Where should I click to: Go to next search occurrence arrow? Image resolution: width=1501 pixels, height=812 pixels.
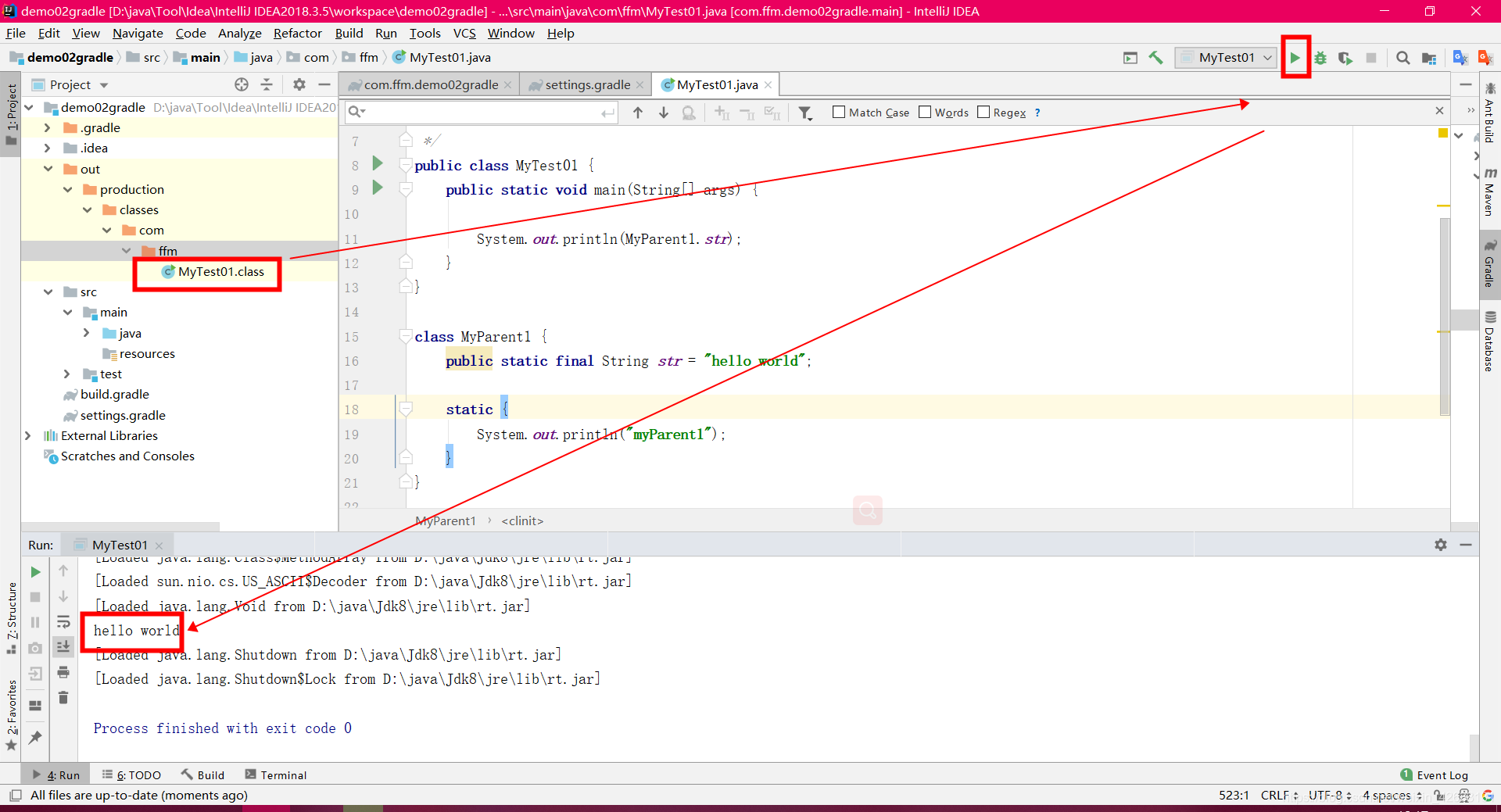click(664, 113)
